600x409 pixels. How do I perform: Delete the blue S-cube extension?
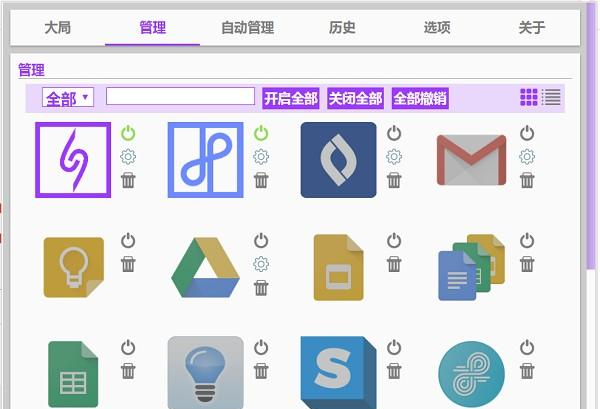click(394, 371)
